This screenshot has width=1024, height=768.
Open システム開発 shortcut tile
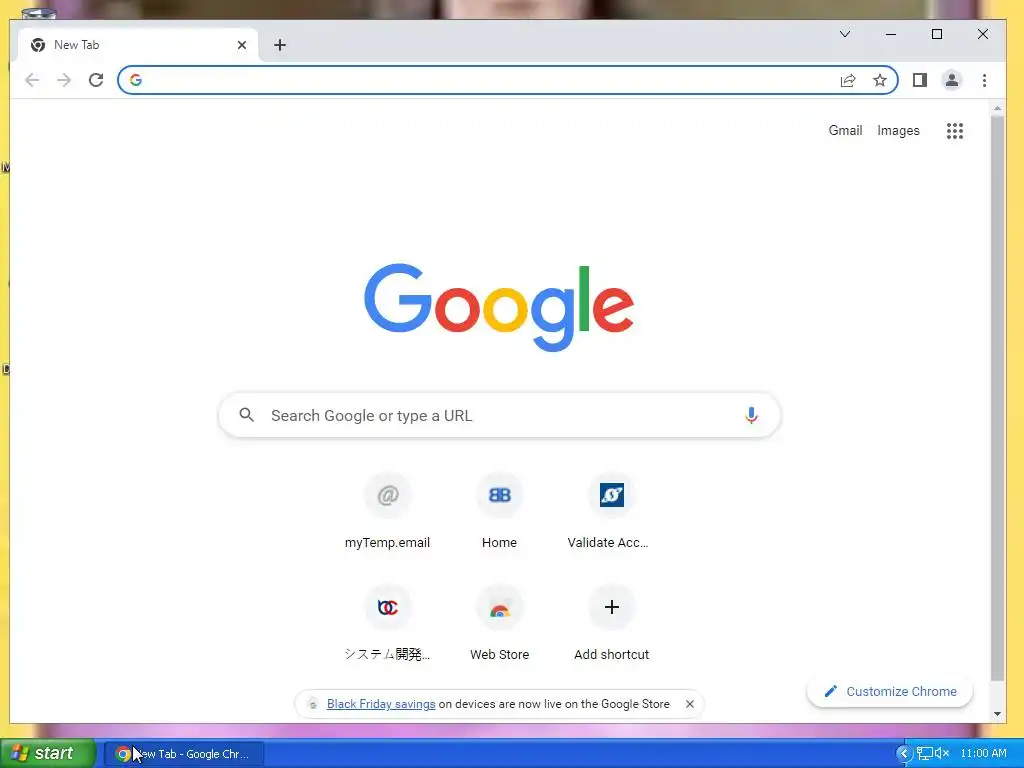(x=387, y=624)
